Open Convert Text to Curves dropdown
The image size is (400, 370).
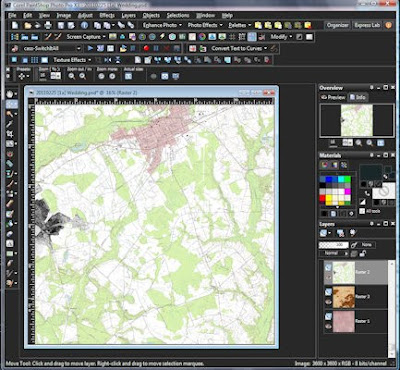pyautogui.click(x=239, y=48)
